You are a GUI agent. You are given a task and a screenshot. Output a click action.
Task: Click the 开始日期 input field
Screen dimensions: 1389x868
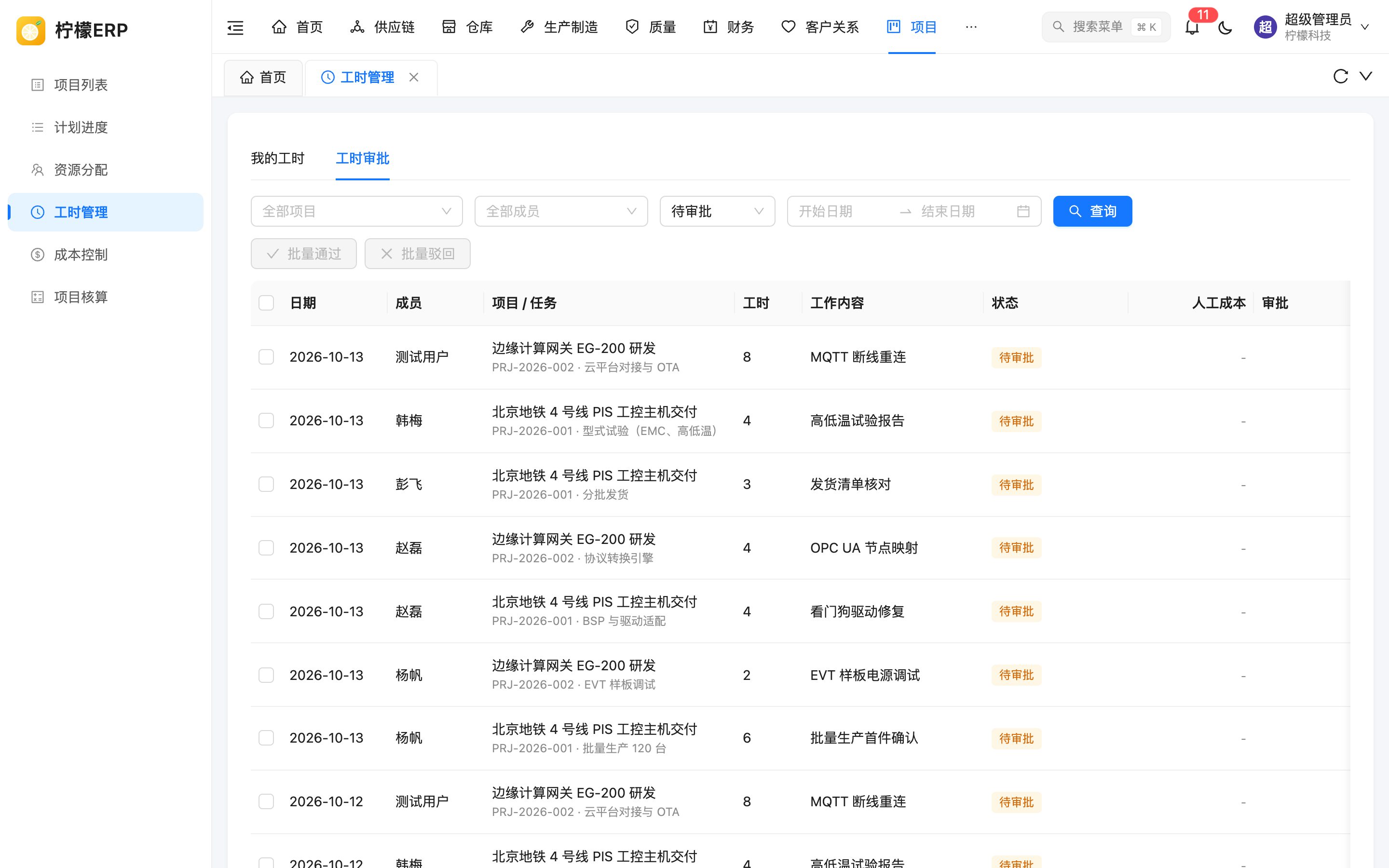click(844, 211)
